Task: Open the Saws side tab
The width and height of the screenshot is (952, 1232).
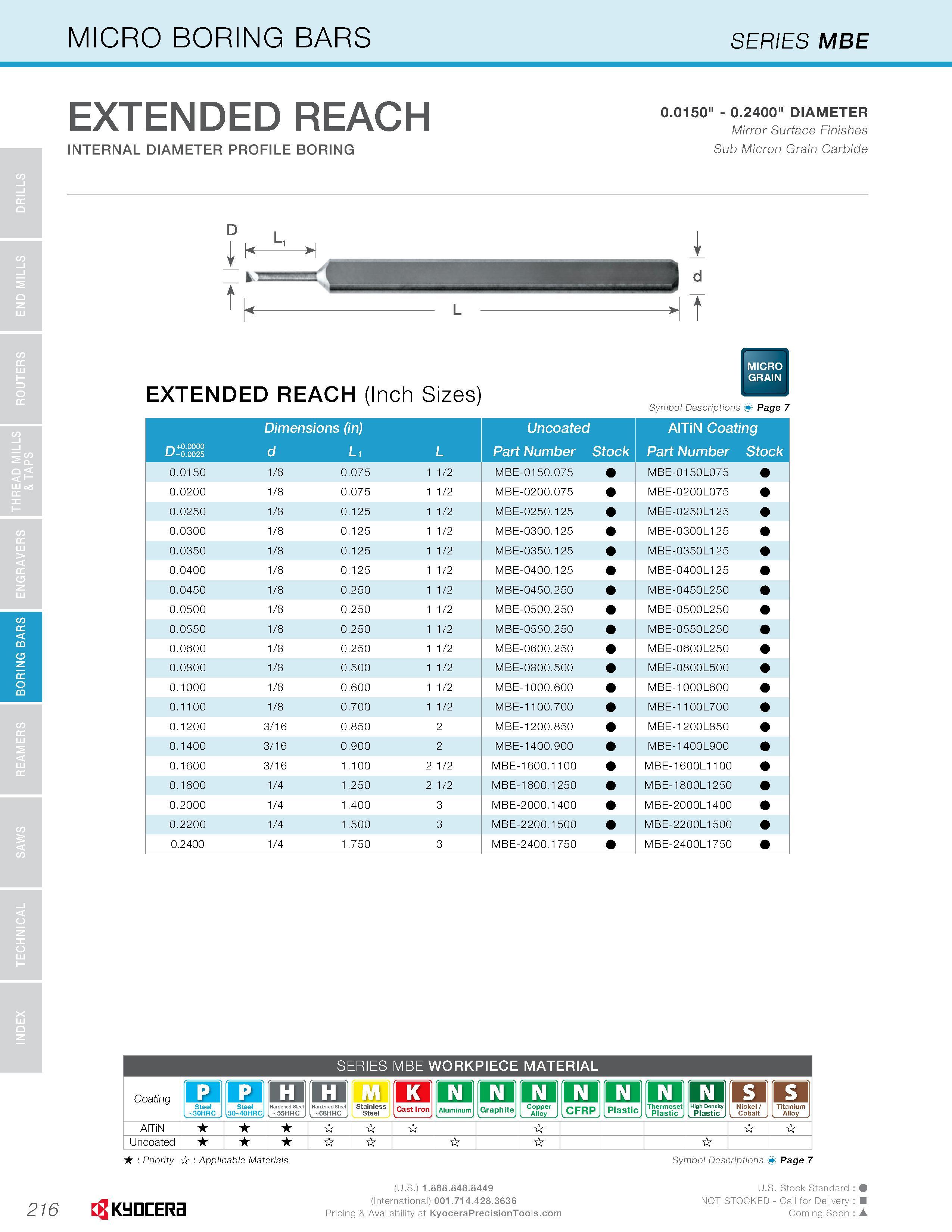Action: [x=21, y=842]
